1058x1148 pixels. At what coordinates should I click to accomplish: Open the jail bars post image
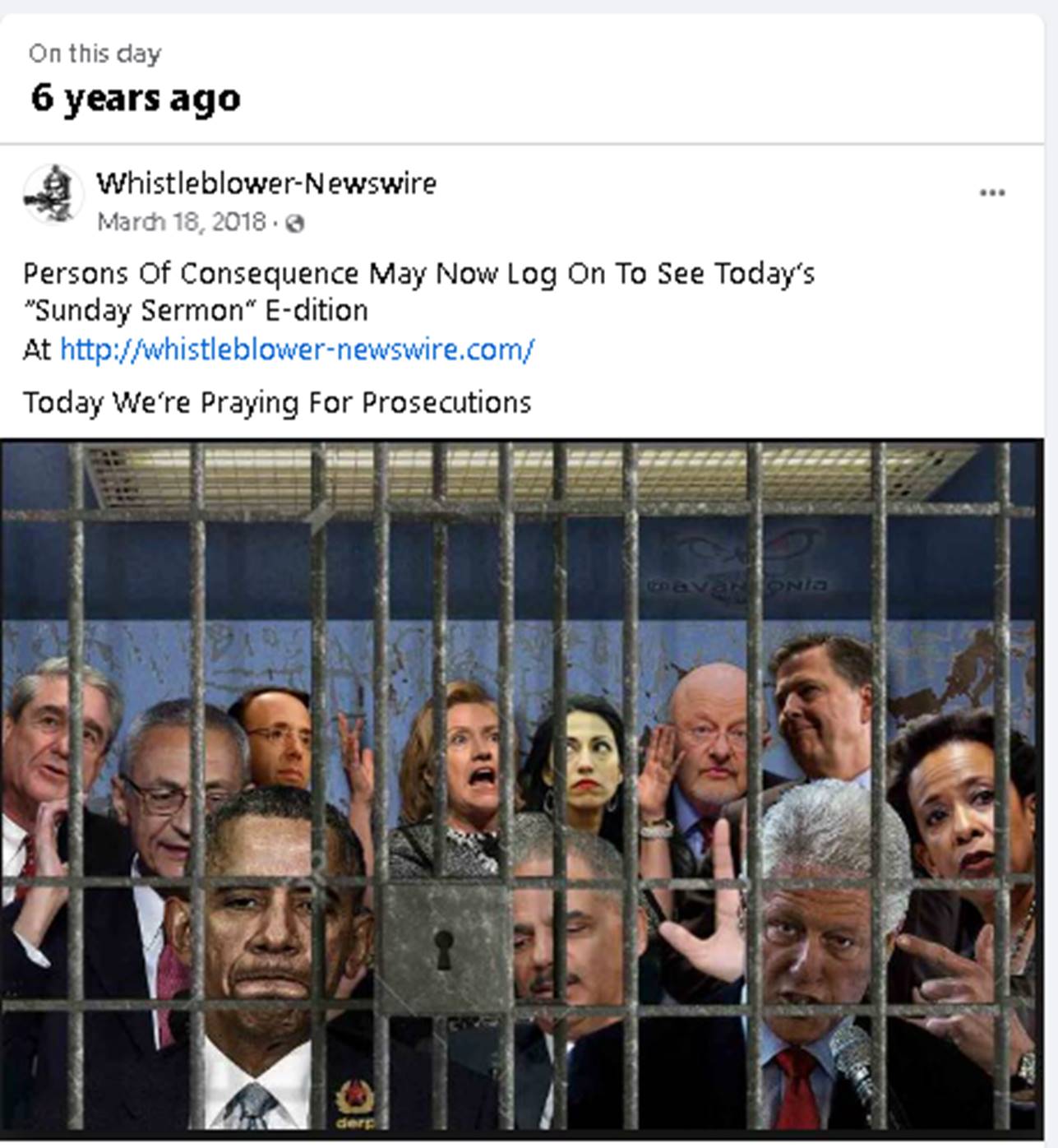(x=522, y=786)
